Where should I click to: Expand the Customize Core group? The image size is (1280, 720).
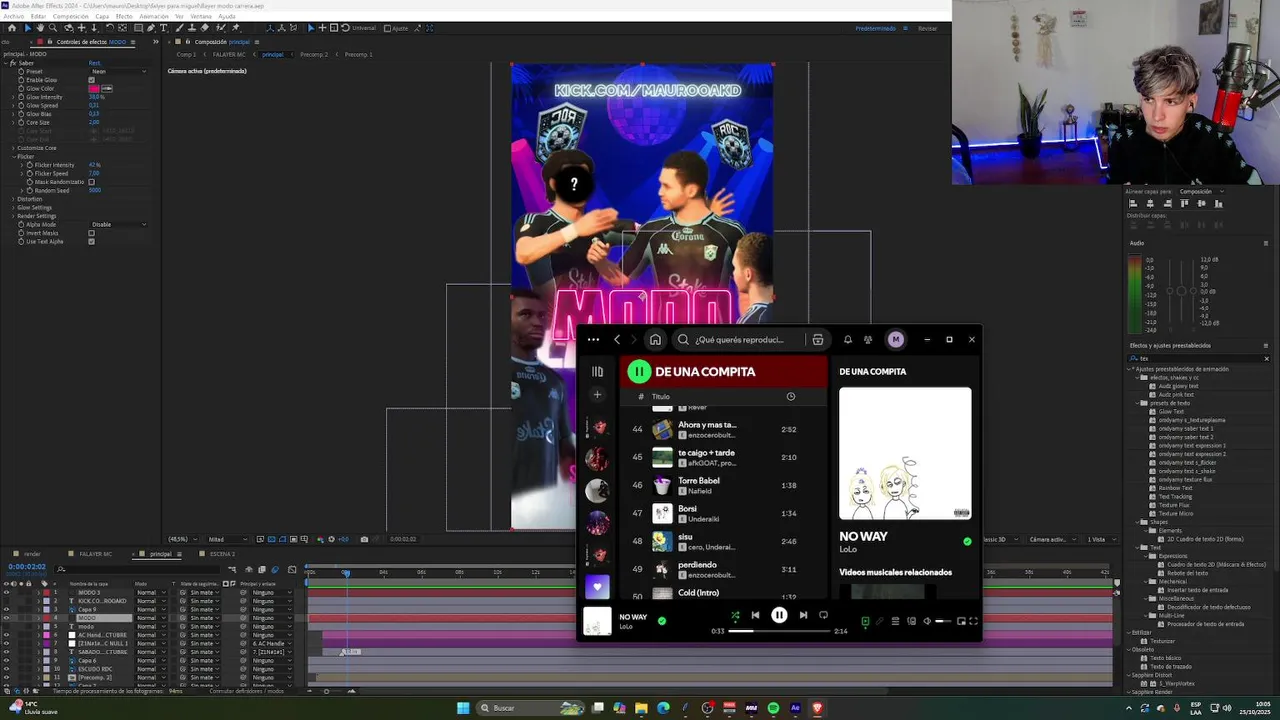click(x=13, y=148)
